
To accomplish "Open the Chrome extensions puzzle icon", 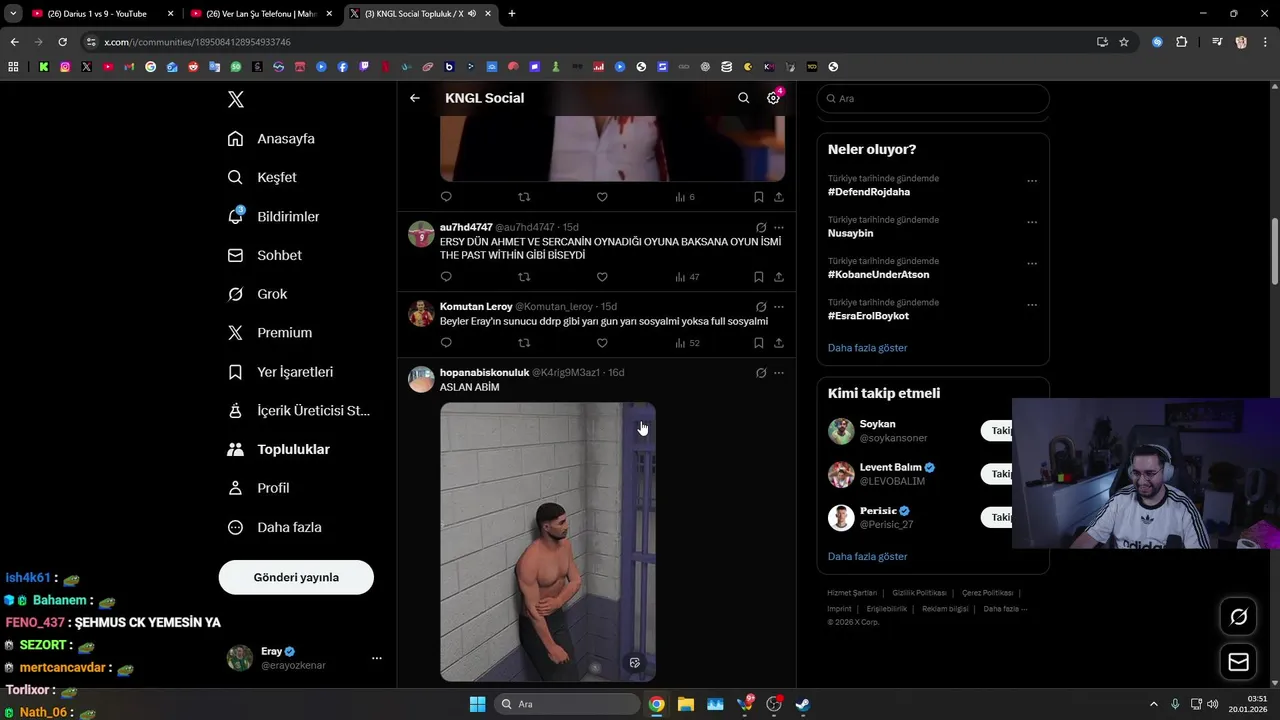I will (x=1181, y=42).
